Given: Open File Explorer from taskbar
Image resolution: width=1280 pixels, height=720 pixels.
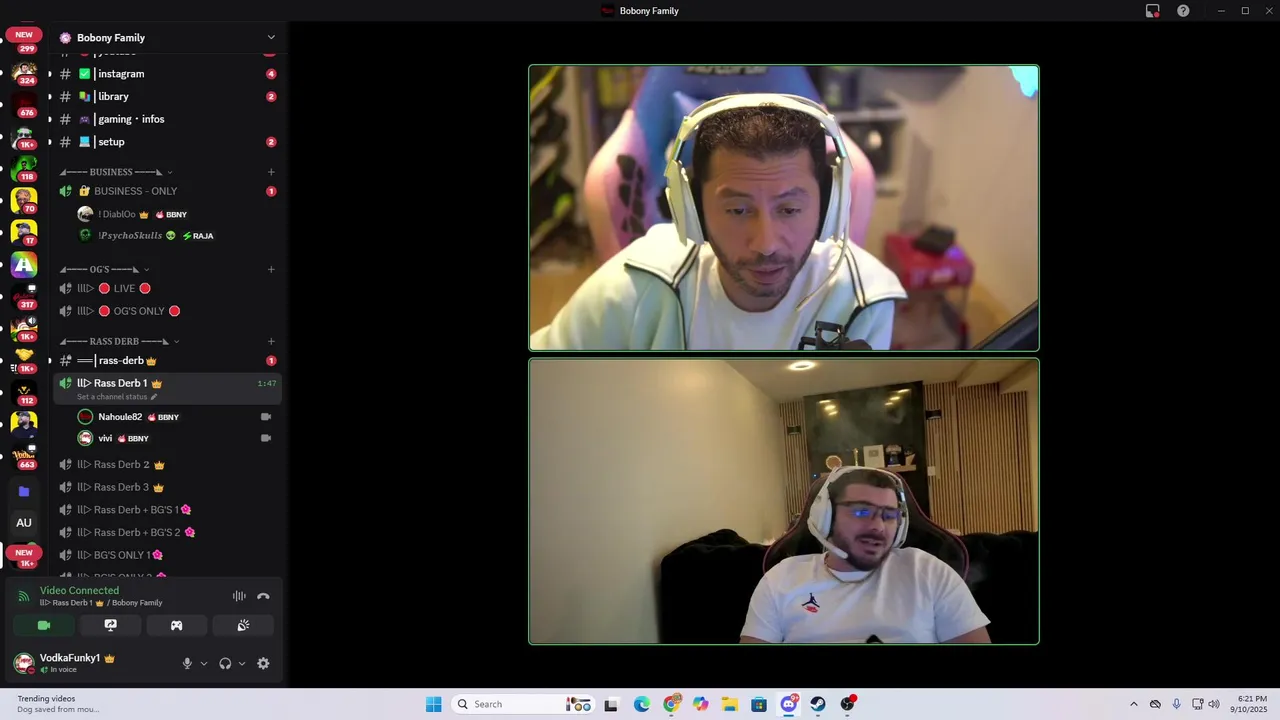Looking at the screenshot, I should (x=730, y=704).
